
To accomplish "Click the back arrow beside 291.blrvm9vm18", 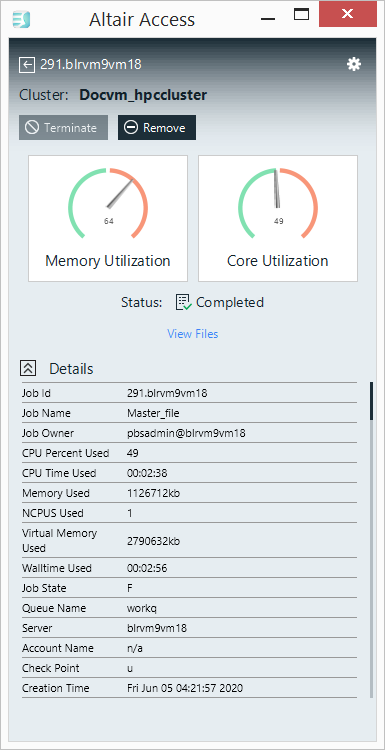I will [26, 65].
